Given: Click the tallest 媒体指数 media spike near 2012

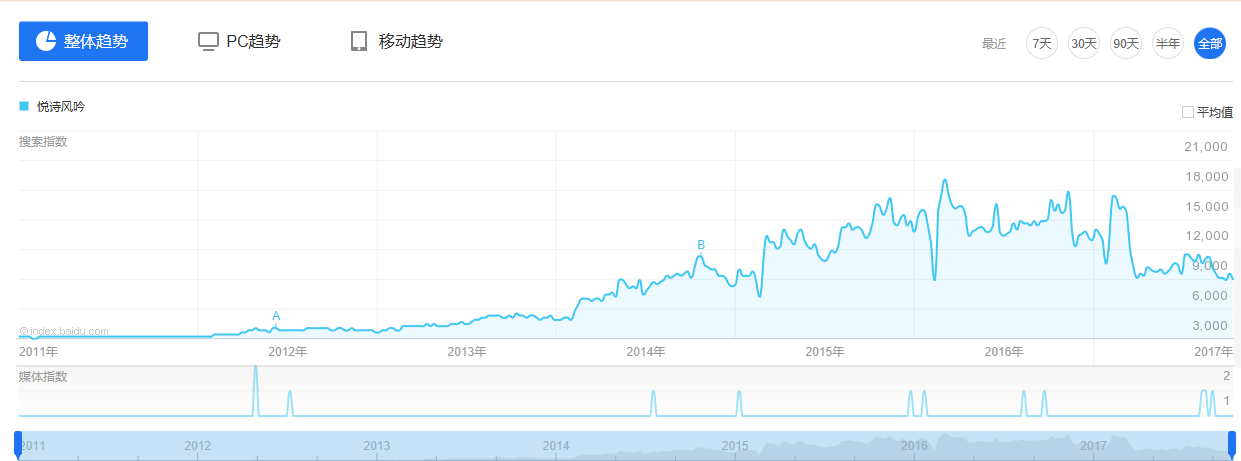Looking at the screenshot, I should pyautogui.click(x=255, y=390).
